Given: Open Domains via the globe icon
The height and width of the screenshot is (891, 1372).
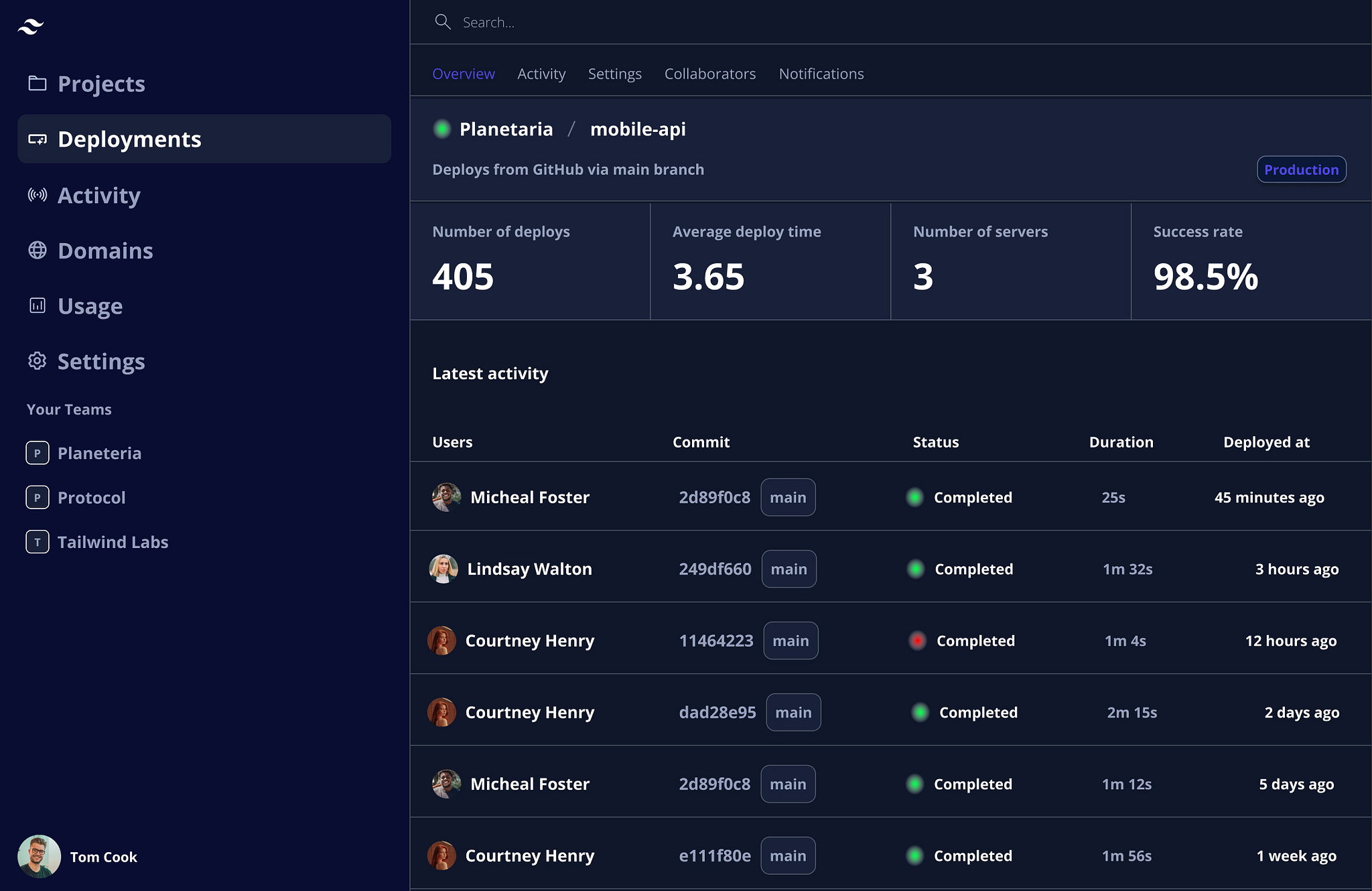Looking at the screenshot, I should (x=38, y=251).
